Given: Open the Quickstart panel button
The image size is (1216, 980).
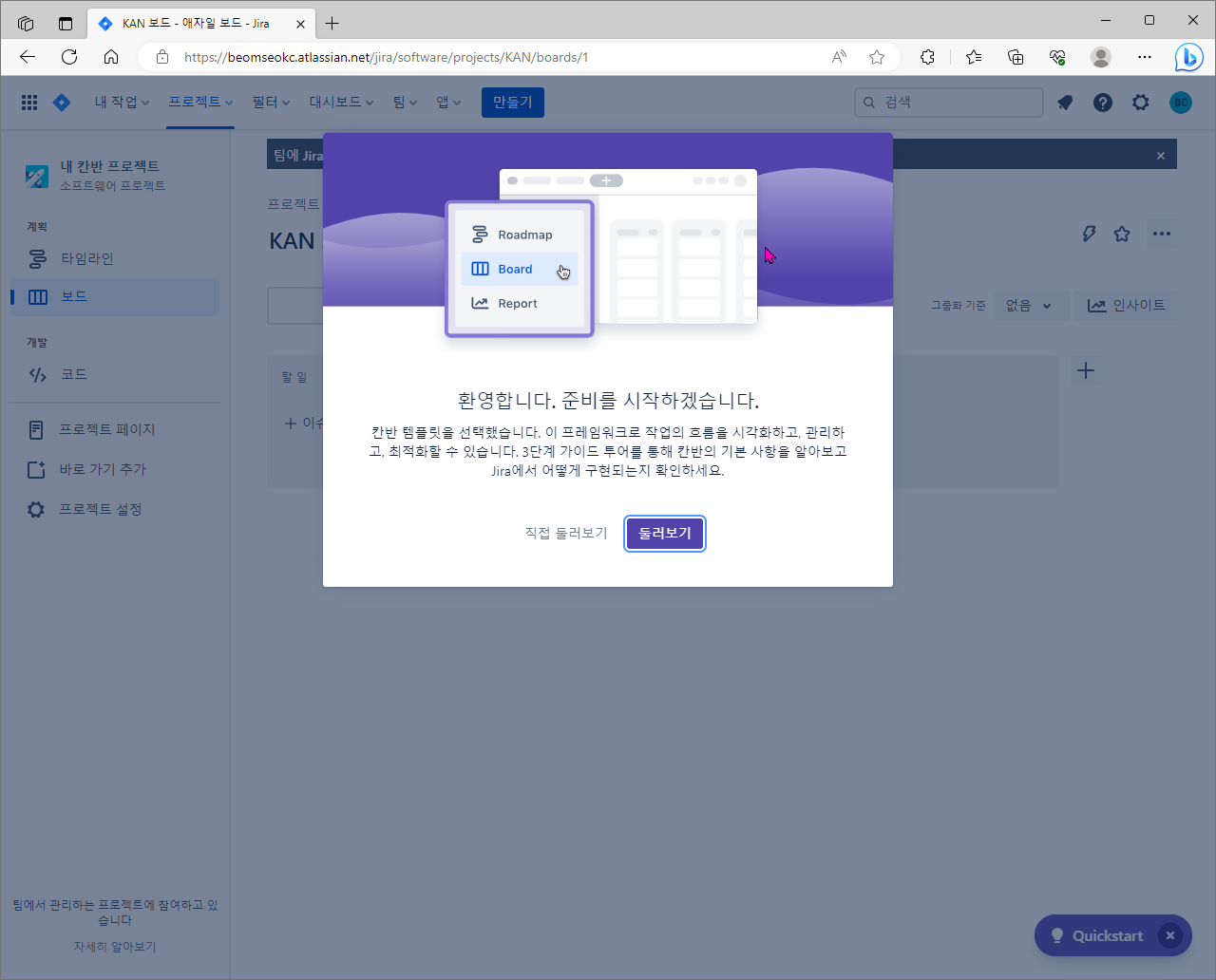Looking at the screenshot, I should (x=1098, y=936).
